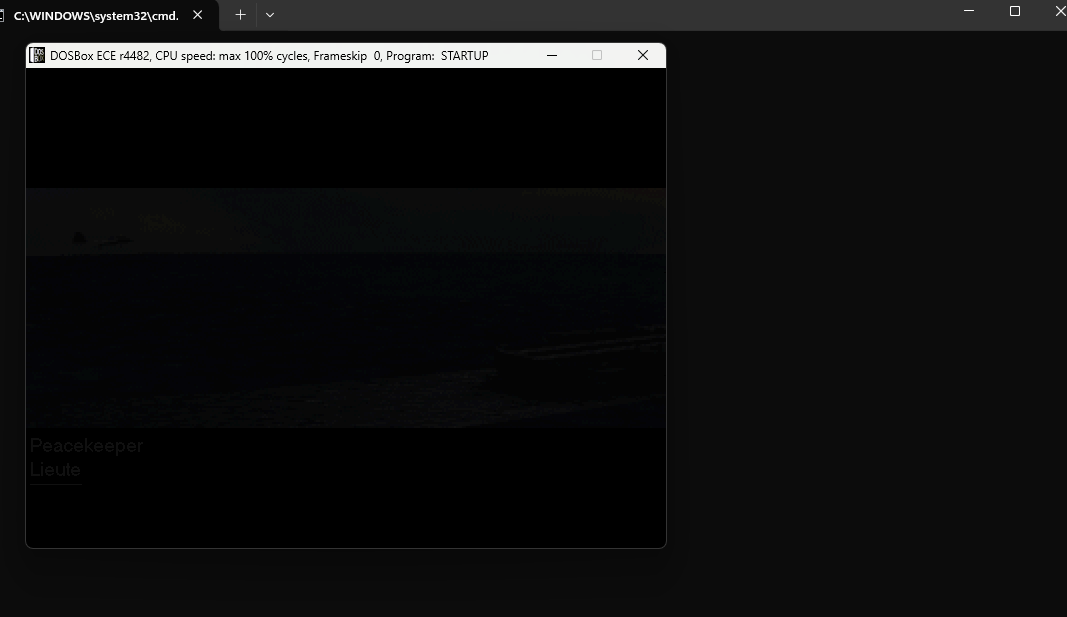Expand the terminal profile dropdown chevron
1067x617 pixels.
click(269, 14)
